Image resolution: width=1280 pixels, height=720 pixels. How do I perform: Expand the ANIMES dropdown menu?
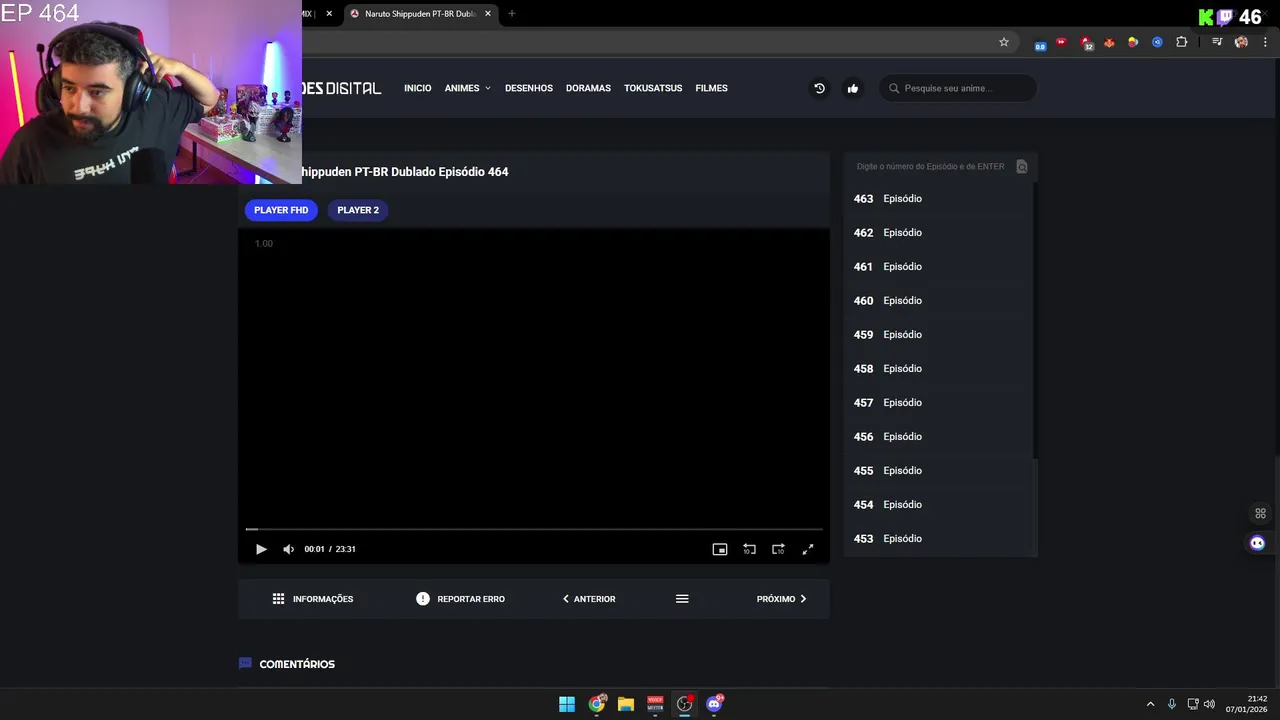pos(468,88)
